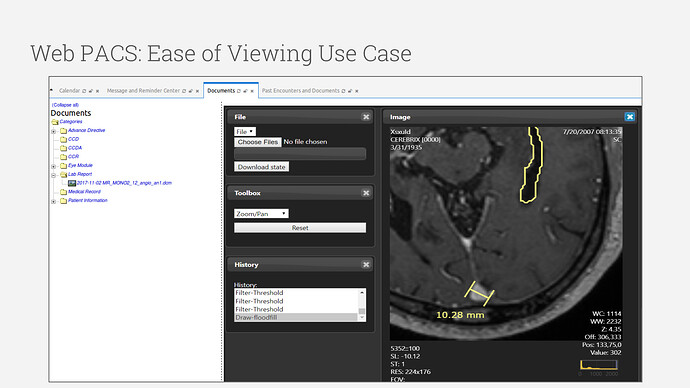Open the CCDA category link
Viewport: 690px width, 388px height.
coord(75,148)
